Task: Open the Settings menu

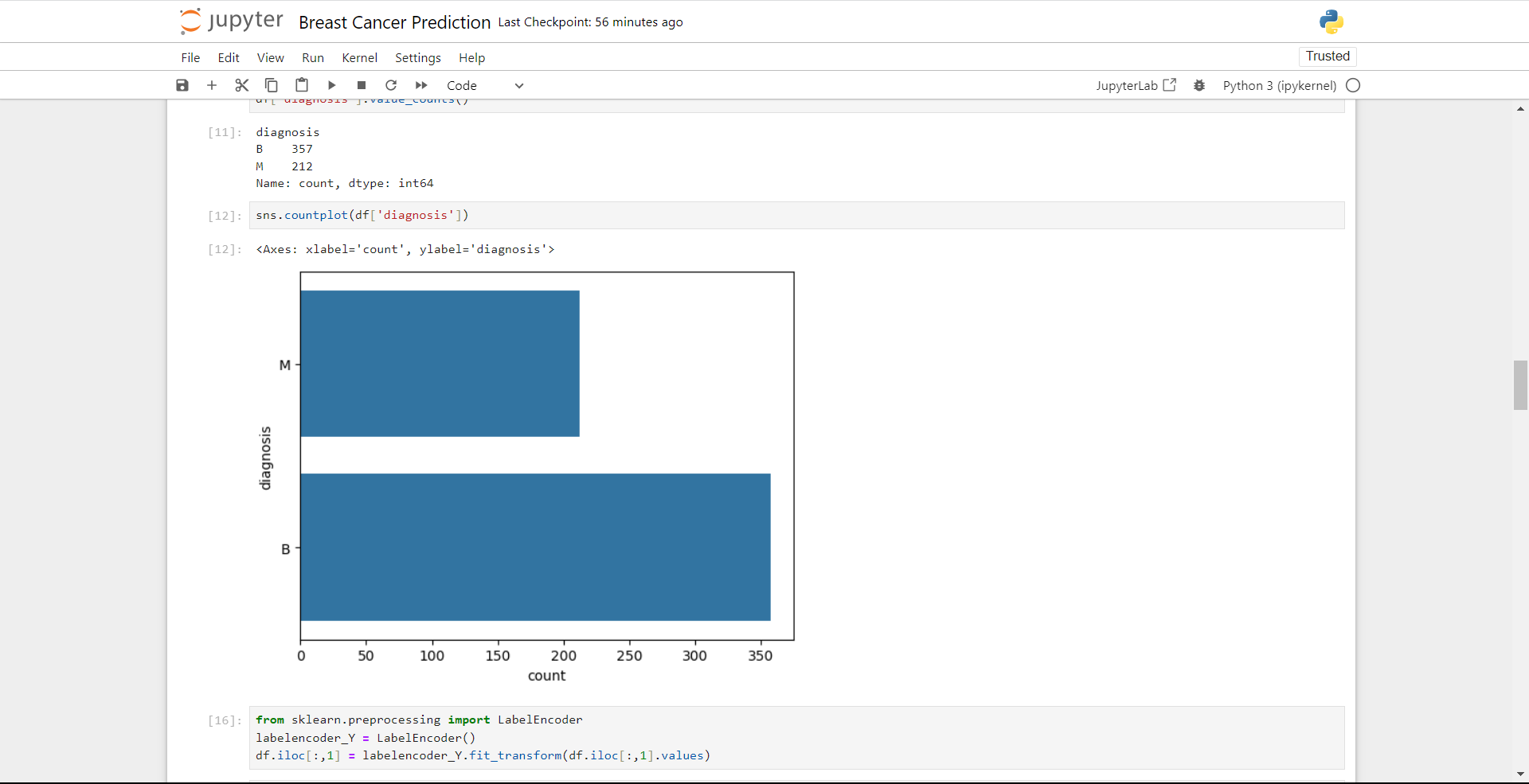Action: [417, 57]
